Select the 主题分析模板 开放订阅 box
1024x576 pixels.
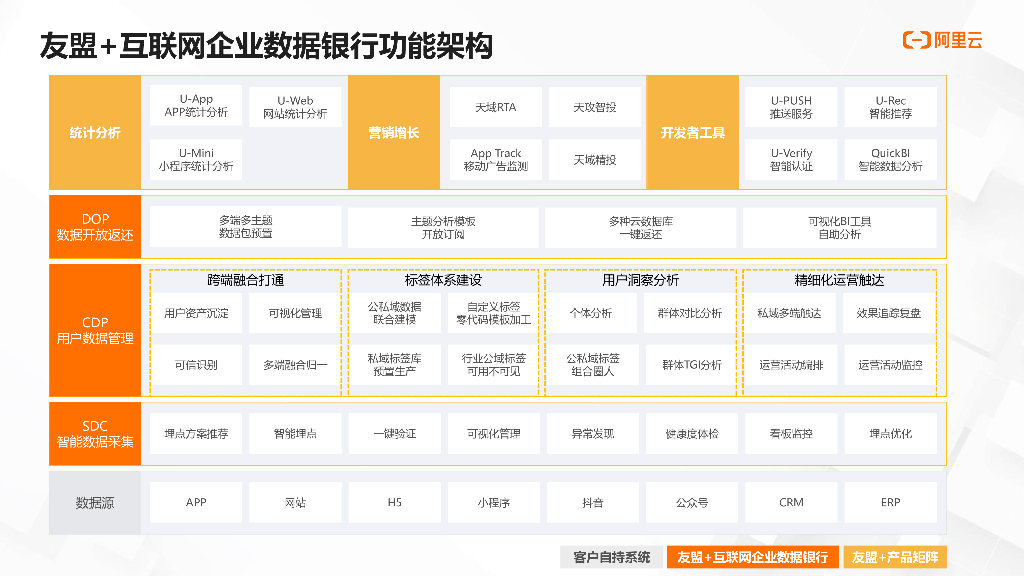point(443,227)
